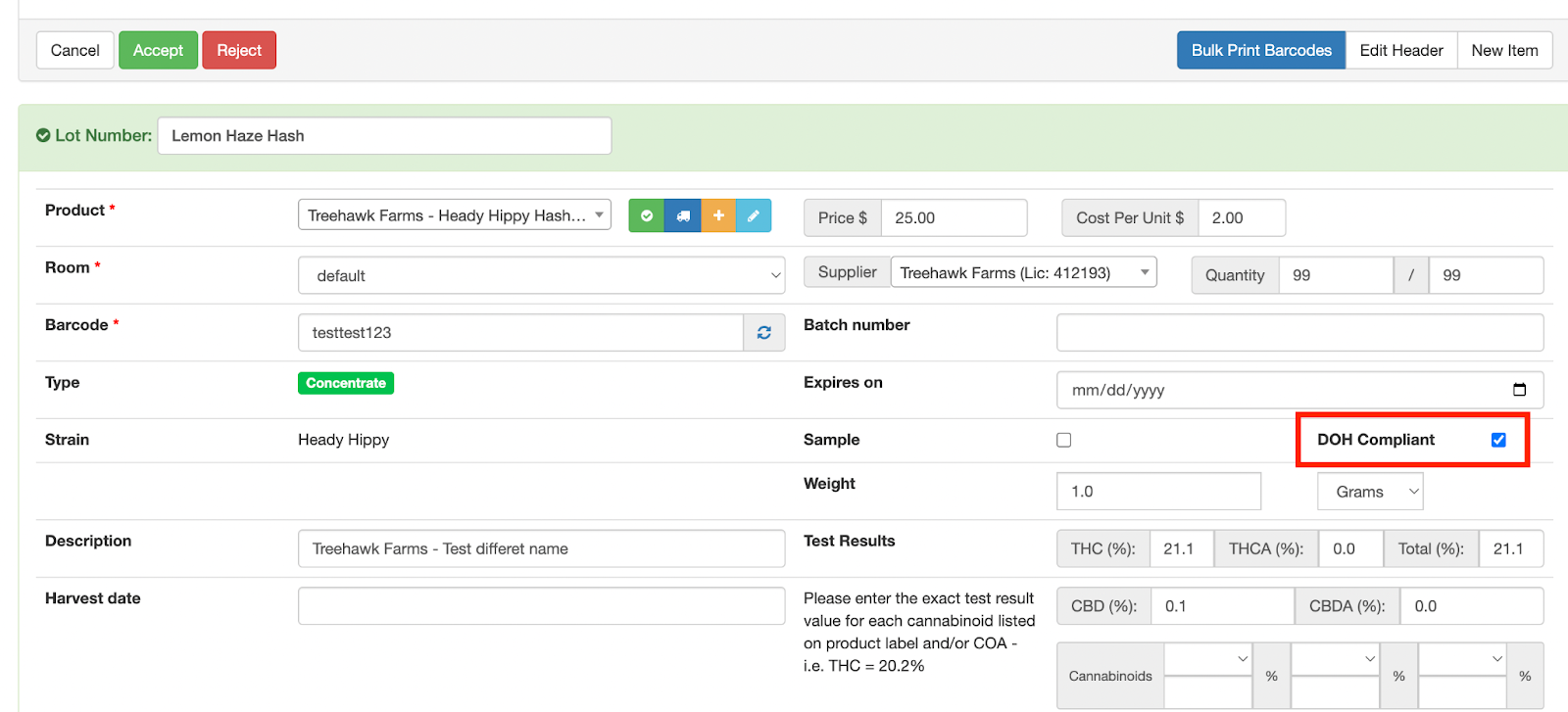Regenerate barcode with the refresh icon
The width and height of the screenshot is (1568, 712).
pos(764,333)
